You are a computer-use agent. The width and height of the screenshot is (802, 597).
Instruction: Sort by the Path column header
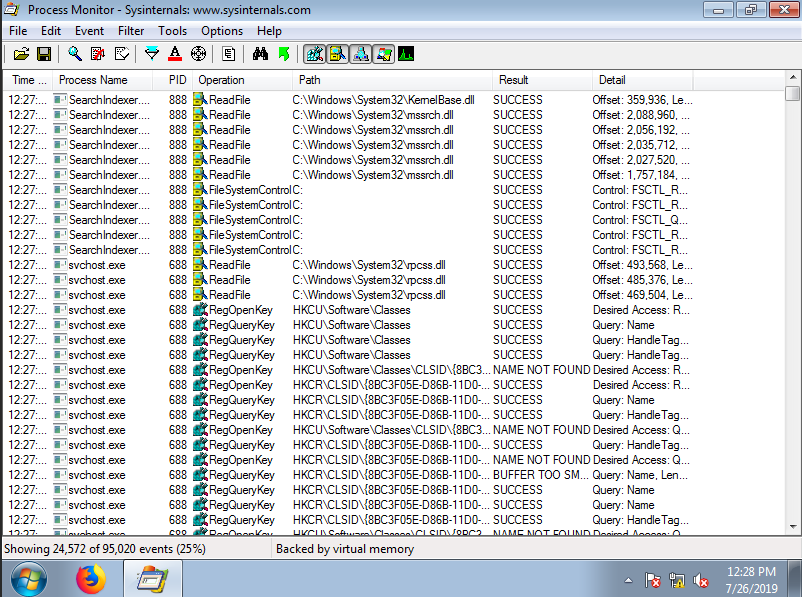point(393,80)
